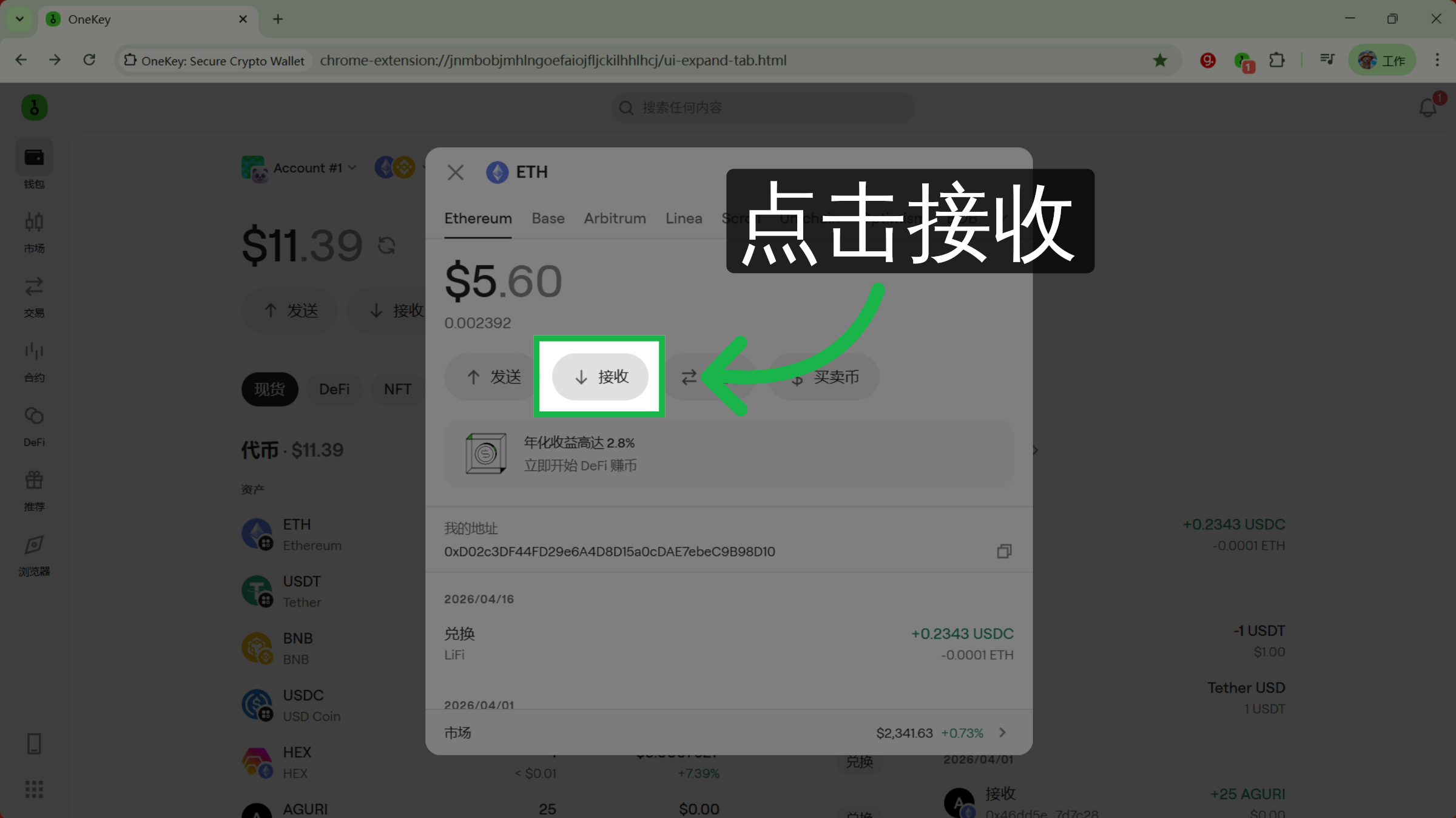Open the Market (市场) sidebar section
1456x818 pixels.
point(34,232)
